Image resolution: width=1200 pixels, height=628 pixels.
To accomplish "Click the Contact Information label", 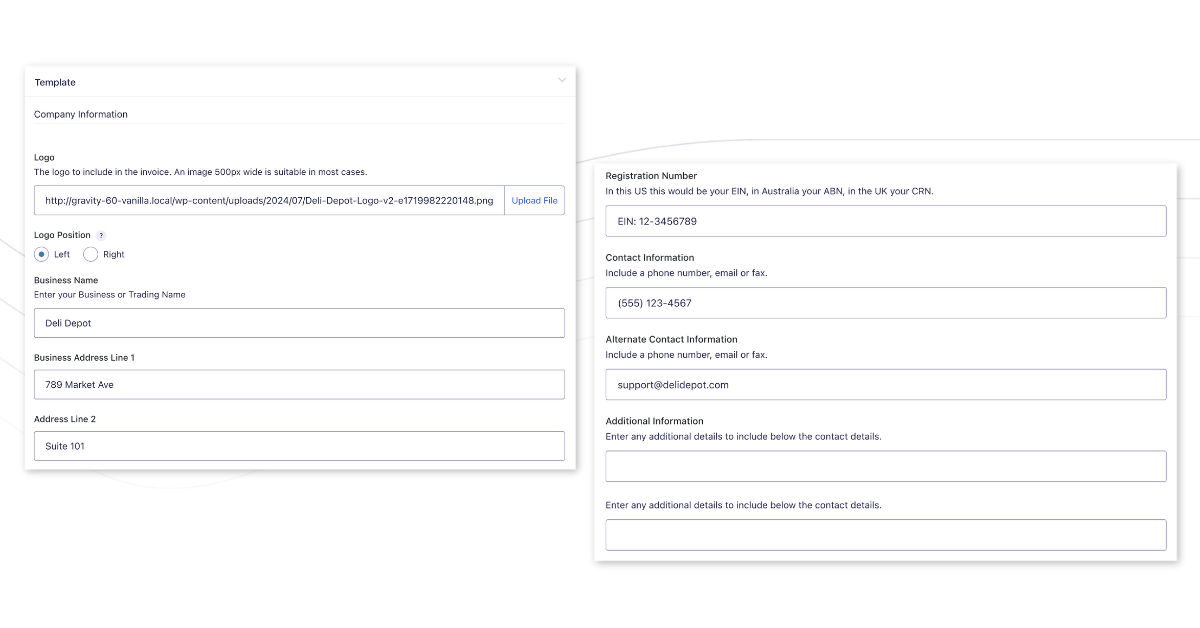I will tap(650, 258).
